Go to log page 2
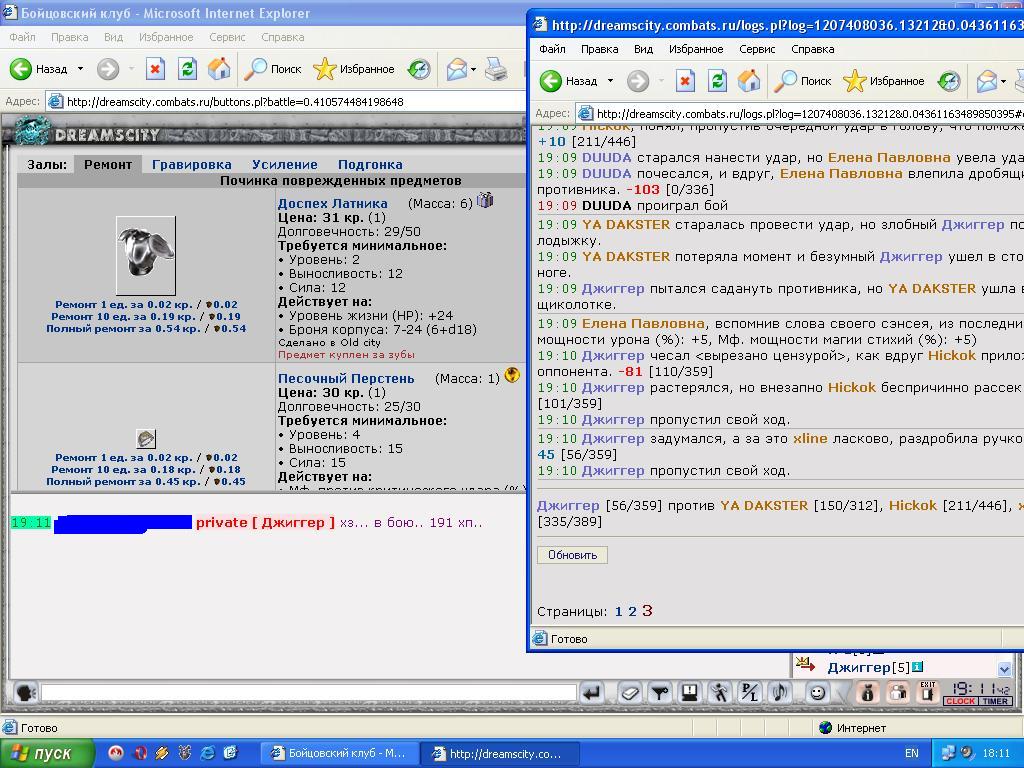The width and height of the screenshot is (1024, 768). pyautogui.click(x=632, y=612)
